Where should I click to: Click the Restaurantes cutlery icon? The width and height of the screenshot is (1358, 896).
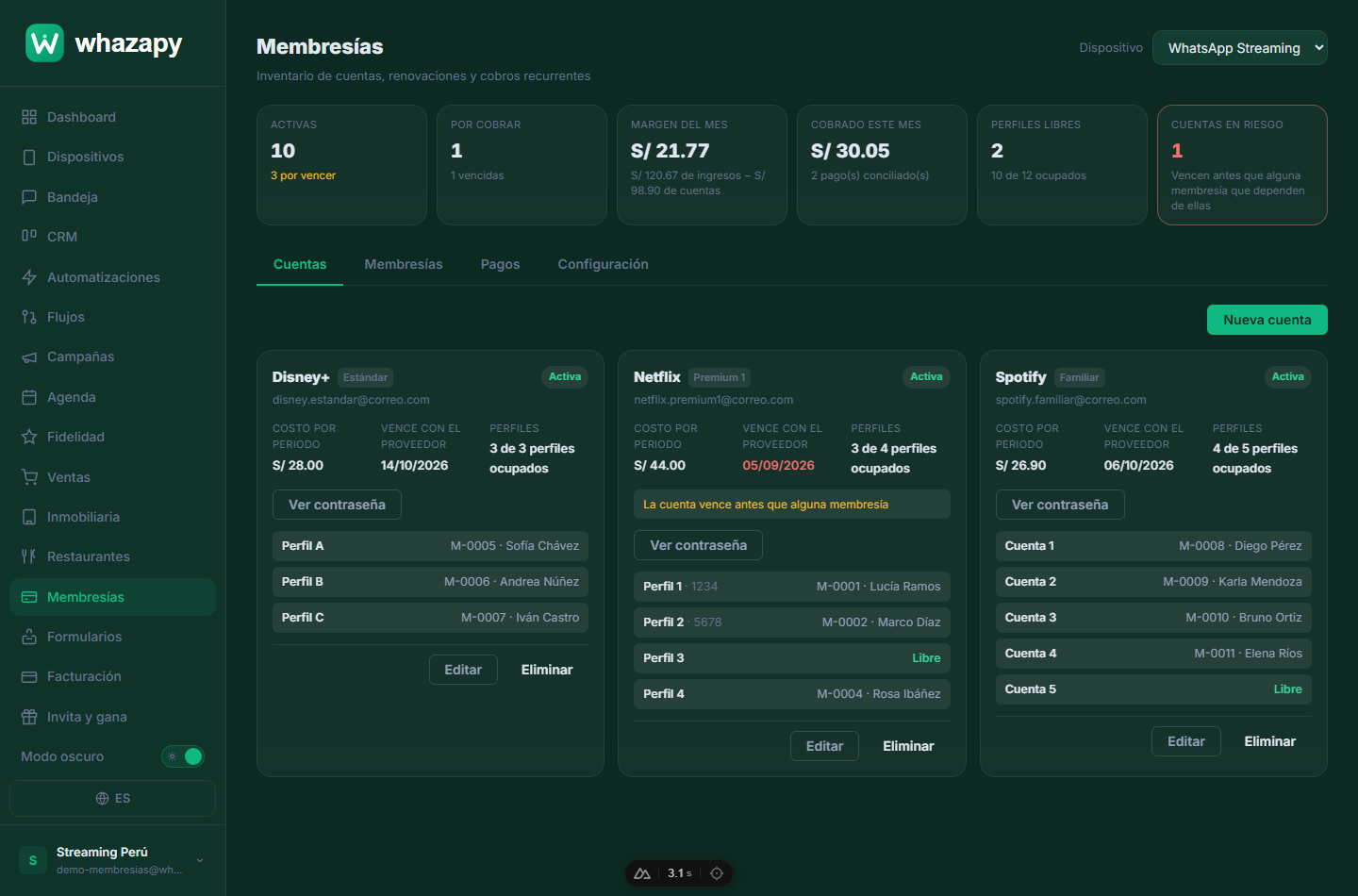29,556
